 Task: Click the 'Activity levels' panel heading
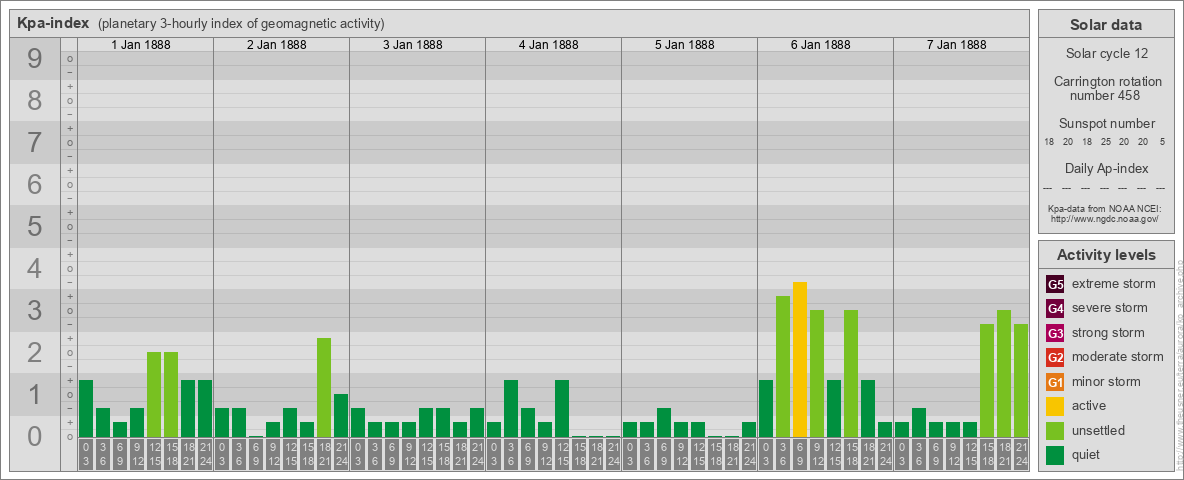coord(1106,255)
